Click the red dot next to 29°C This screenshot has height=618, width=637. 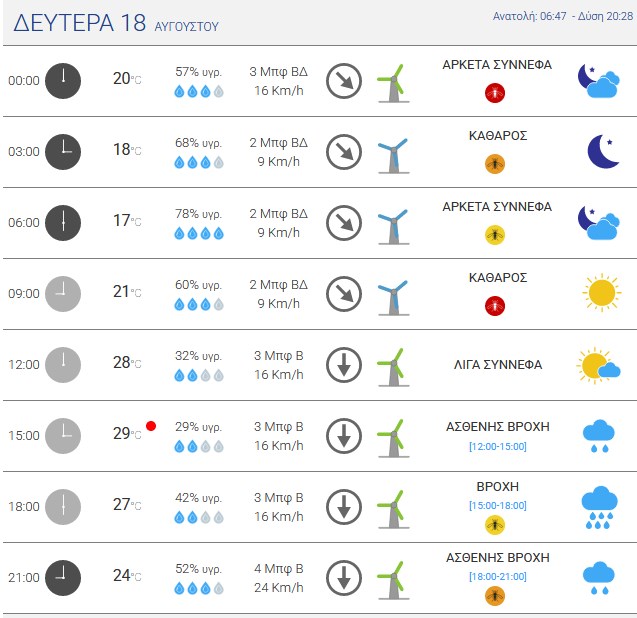151,426
